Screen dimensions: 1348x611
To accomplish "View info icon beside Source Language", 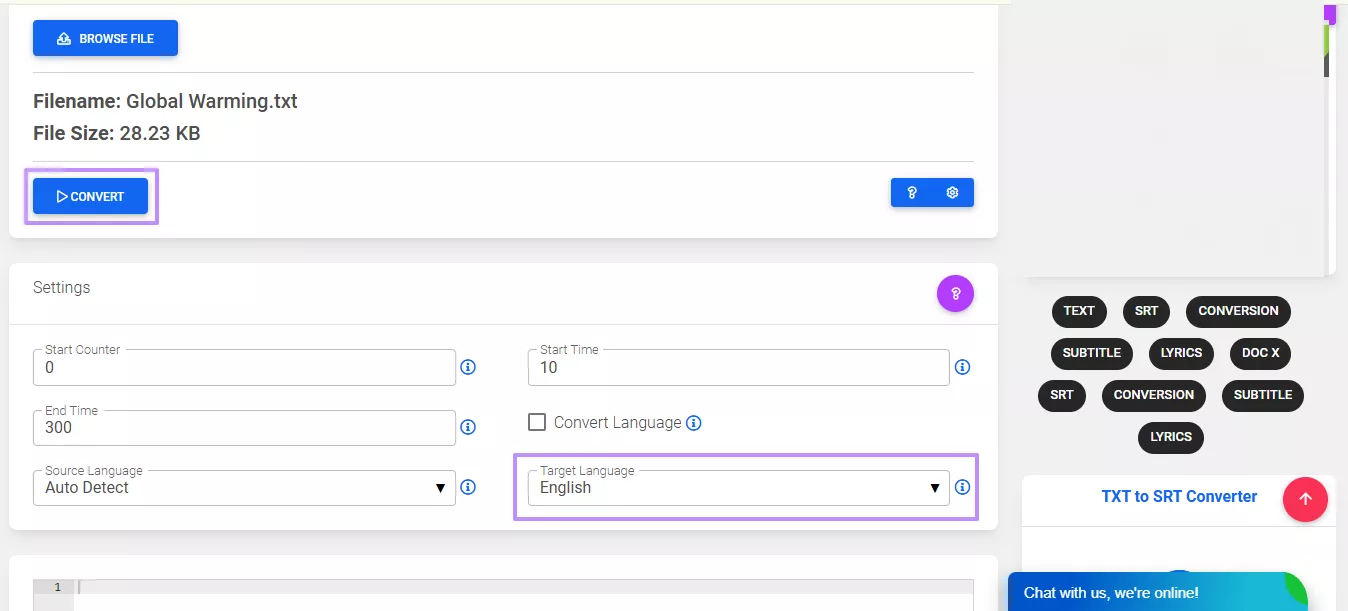I will point(468,487).
